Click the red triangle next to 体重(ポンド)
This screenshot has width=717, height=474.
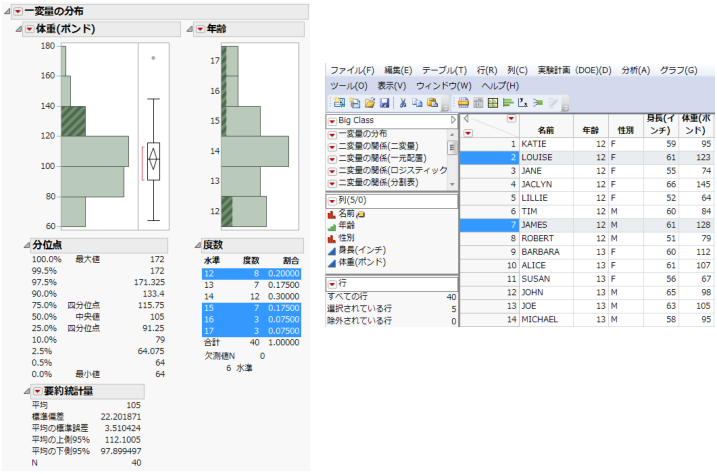[x=29, y=29]
